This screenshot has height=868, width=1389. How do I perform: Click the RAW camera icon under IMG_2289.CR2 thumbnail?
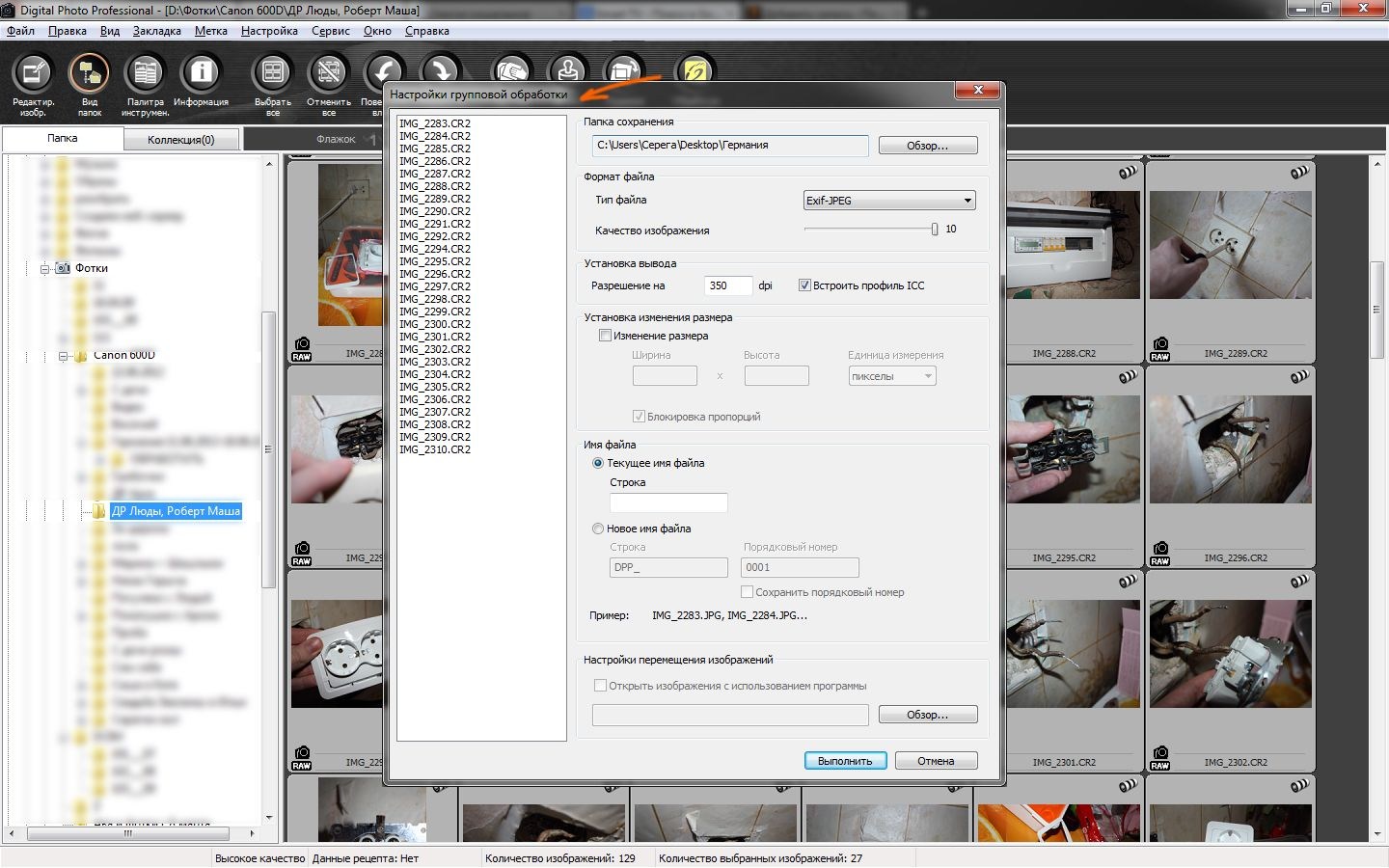[1160, 348]
